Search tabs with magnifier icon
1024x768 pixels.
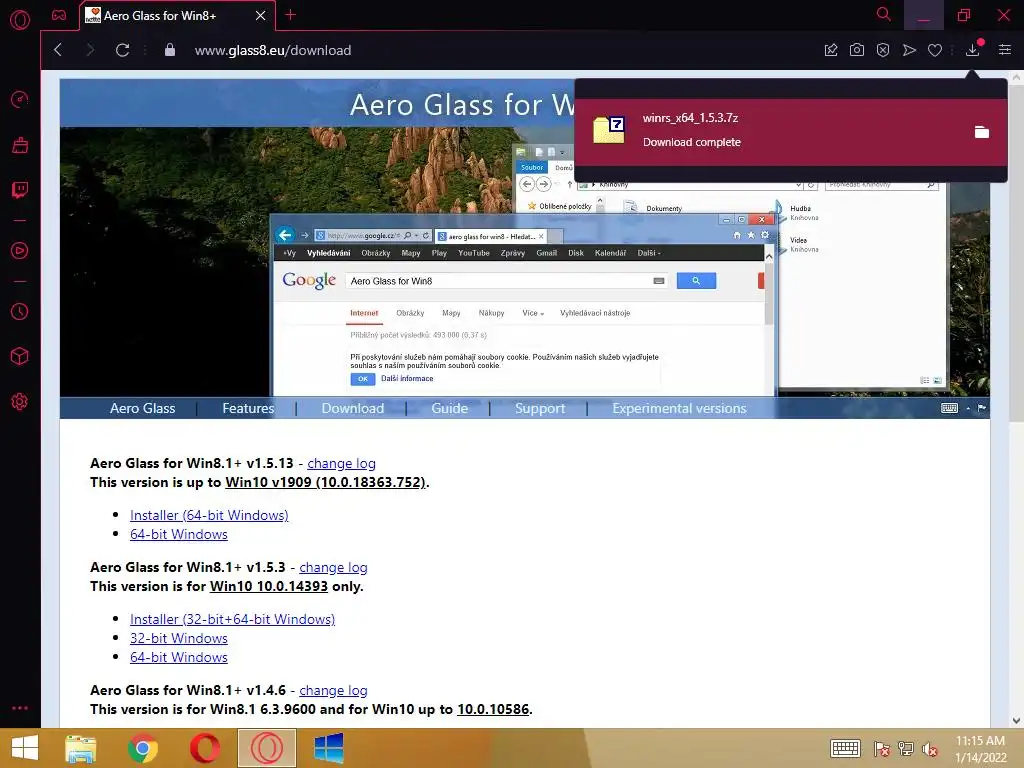point(884,14)
